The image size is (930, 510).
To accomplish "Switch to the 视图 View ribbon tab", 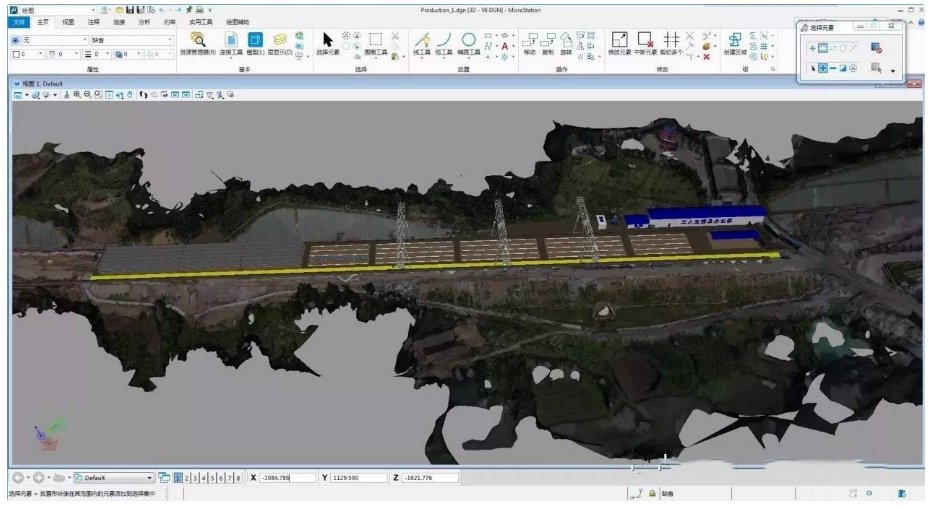I will (68, 22).
